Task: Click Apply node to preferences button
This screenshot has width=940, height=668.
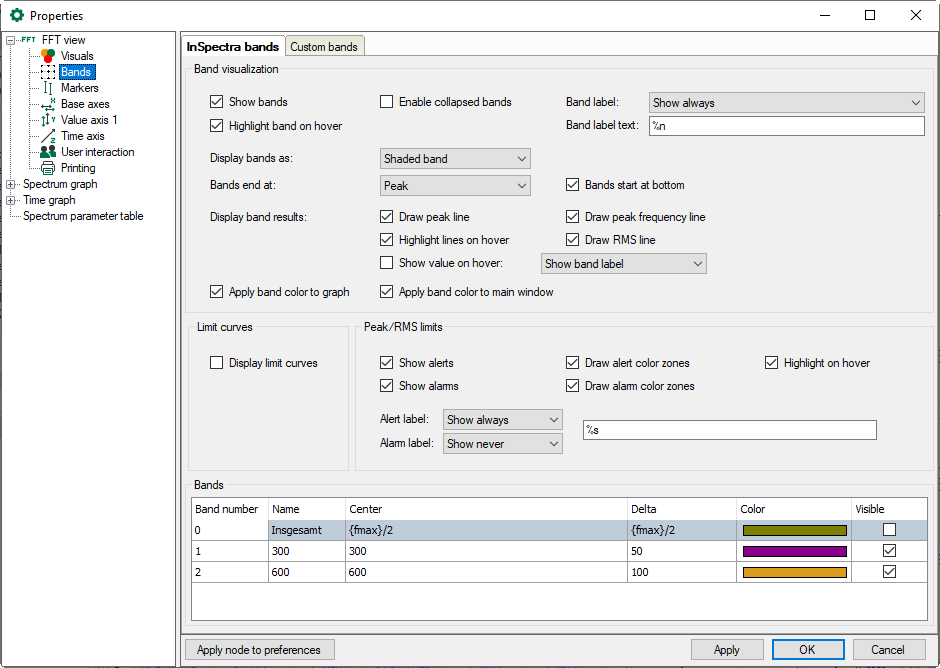Action: tap(259, 650)
